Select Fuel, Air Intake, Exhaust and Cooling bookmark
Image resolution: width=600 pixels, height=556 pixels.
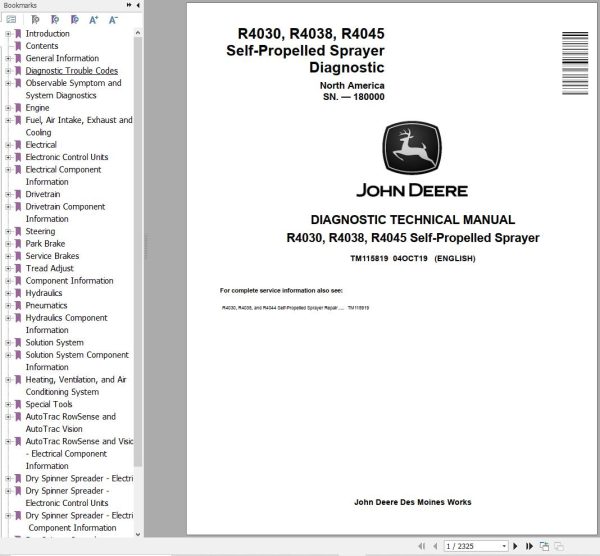click(x=79, y=126)
